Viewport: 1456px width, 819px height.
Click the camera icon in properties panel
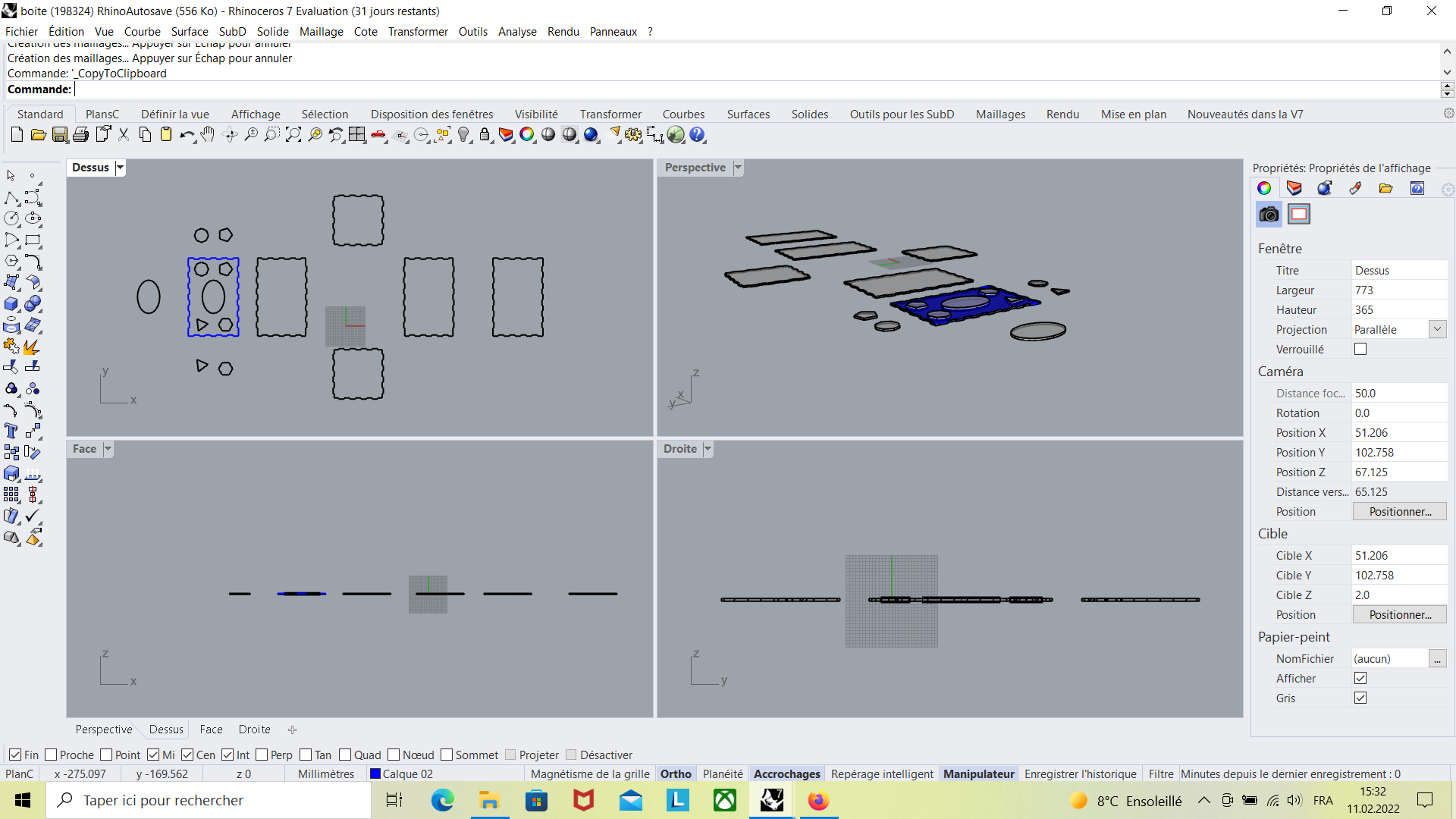(x=1269, y=215)
